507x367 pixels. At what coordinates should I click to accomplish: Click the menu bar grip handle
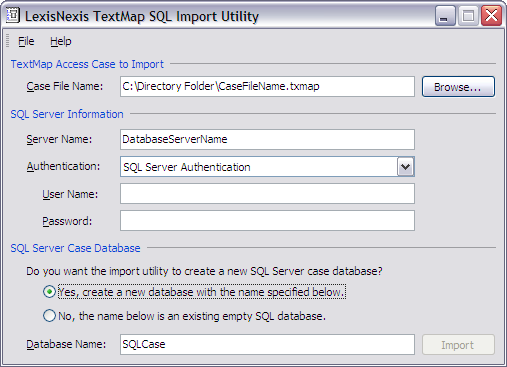(x=8, y=41)
